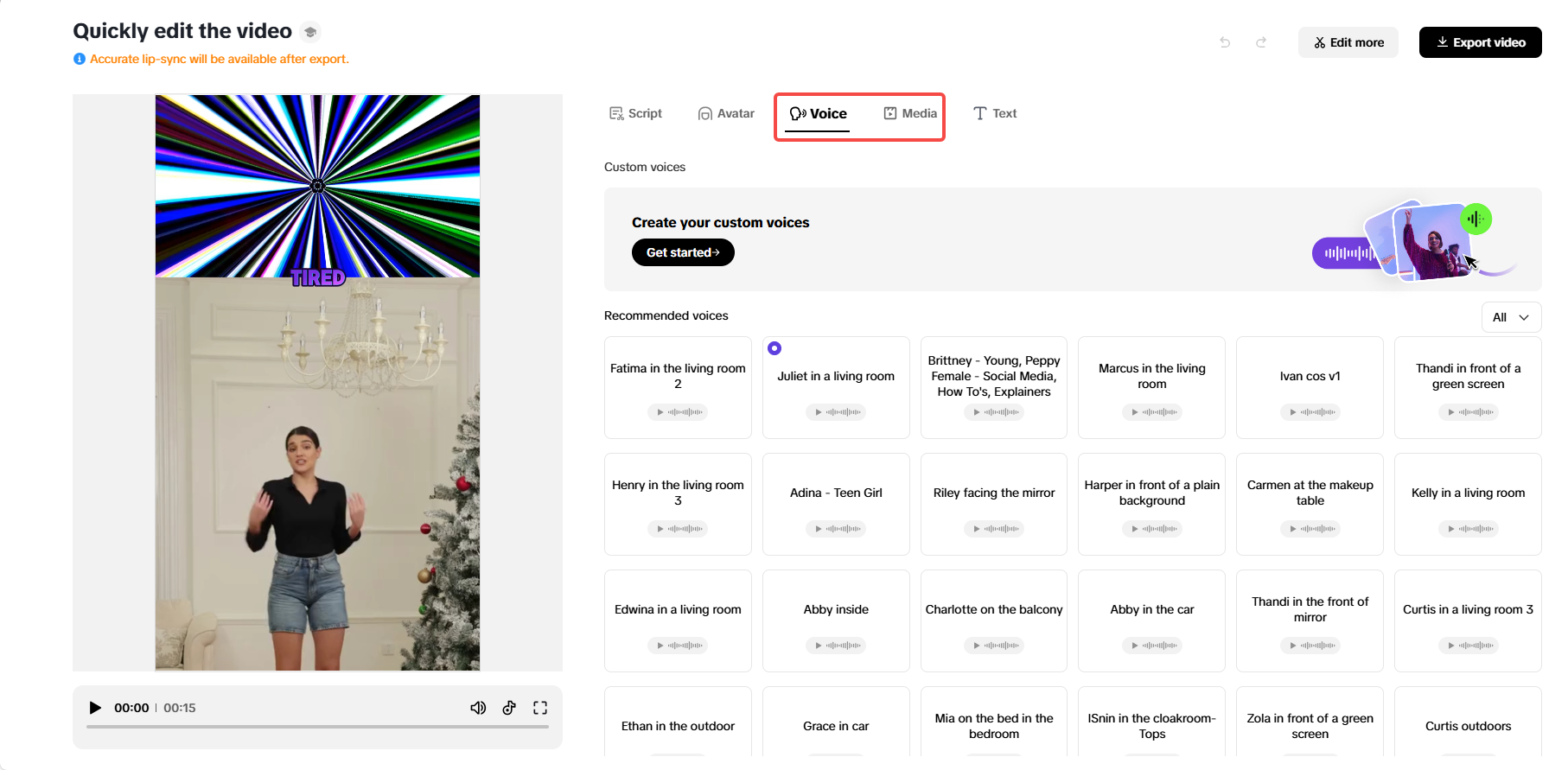Play Marcus in the living room sample
1568x770 pixels.
[1152, 412]
